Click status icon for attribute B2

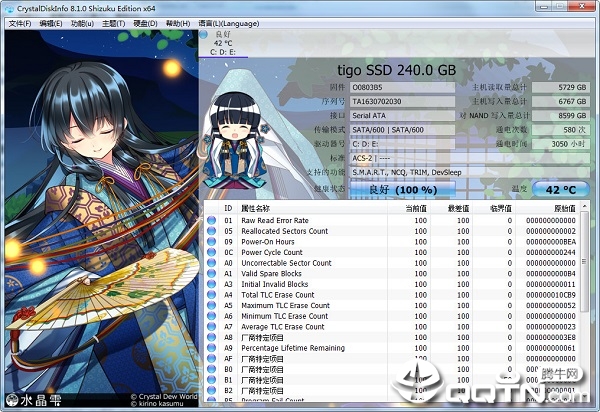[x=211, y=391]
